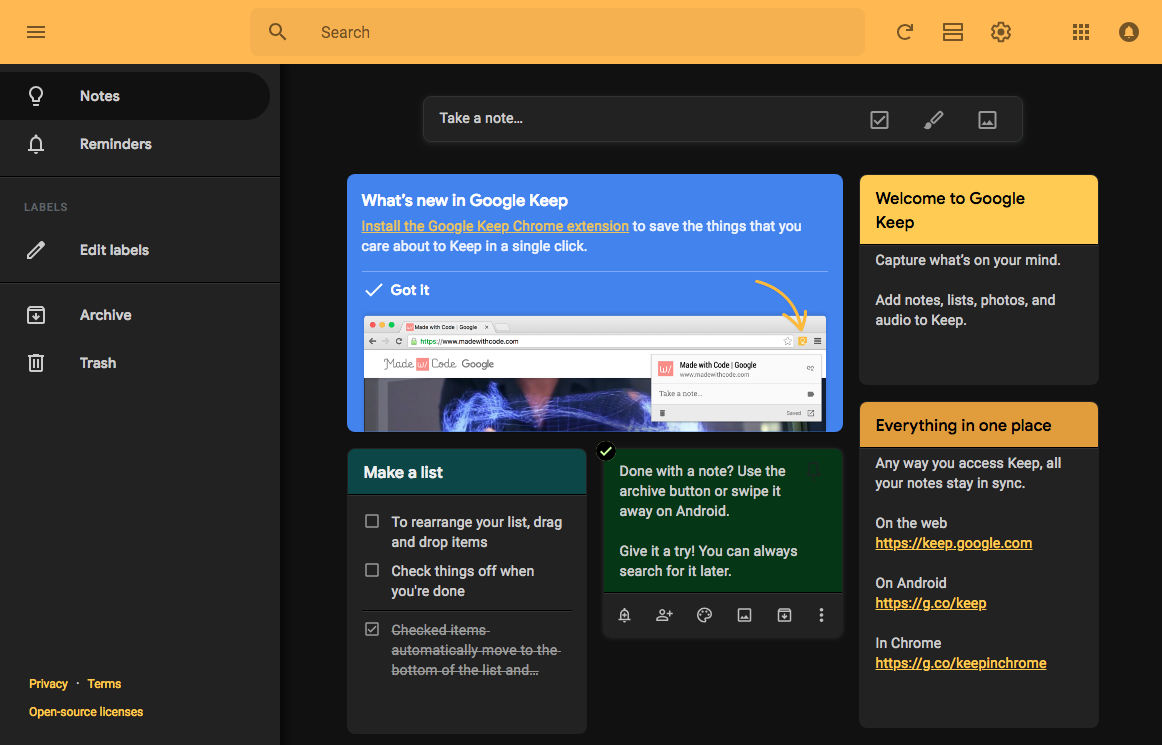Pin the green archive note
The height and width of the screenshot is (745, 1162).
pos(814,472)
